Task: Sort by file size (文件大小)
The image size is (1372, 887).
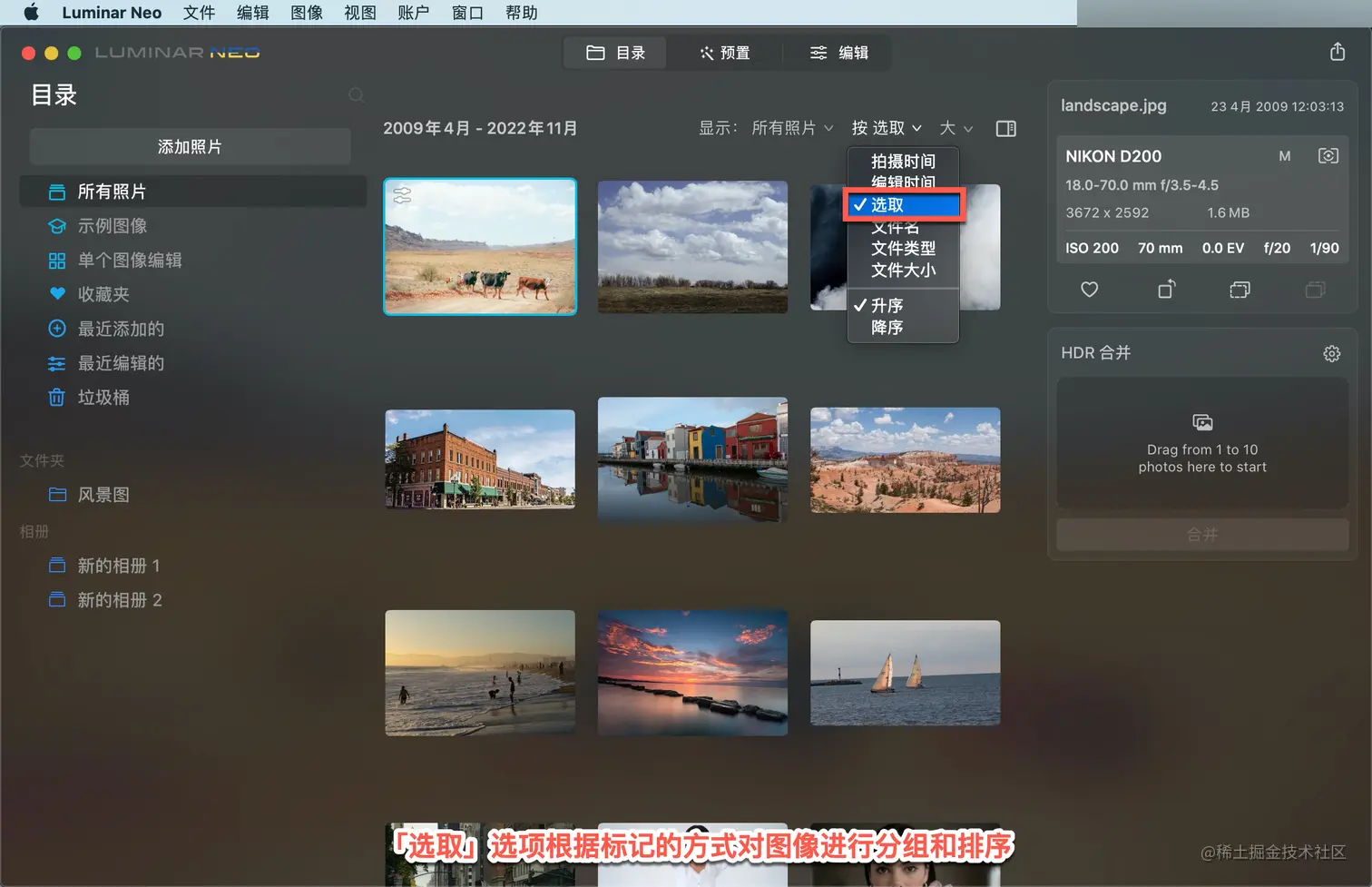Action: tap(903, 270)
